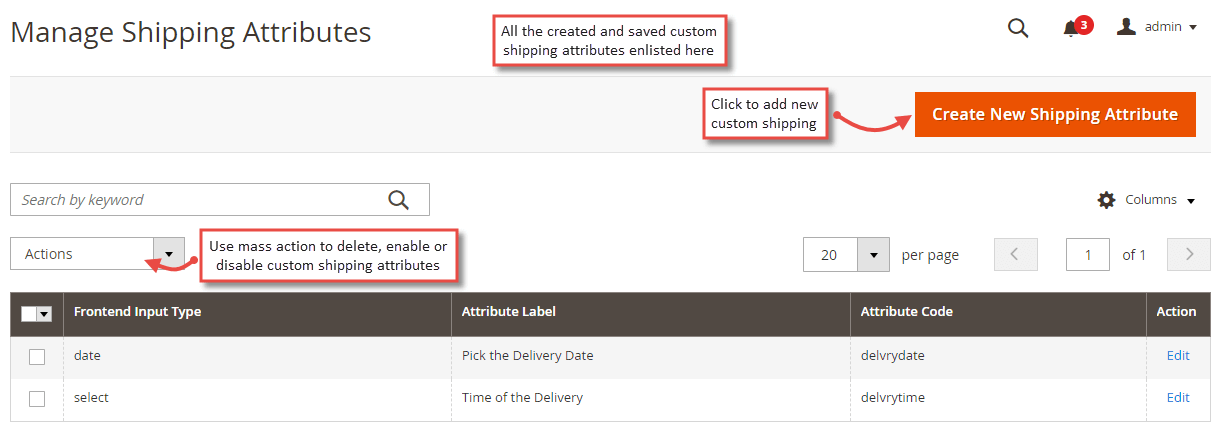This screenshot has width=1221, height=432.
Task: Open the Actions mass action dropdown
Action: [x=97, y=254]
